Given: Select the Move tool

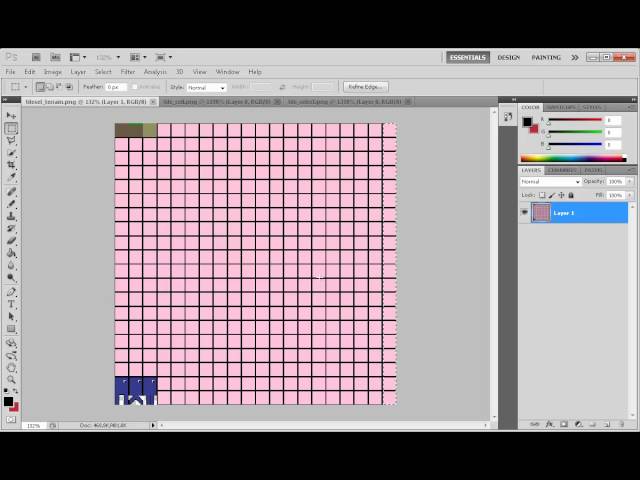Looking at the screenshot, I should 11,116.
